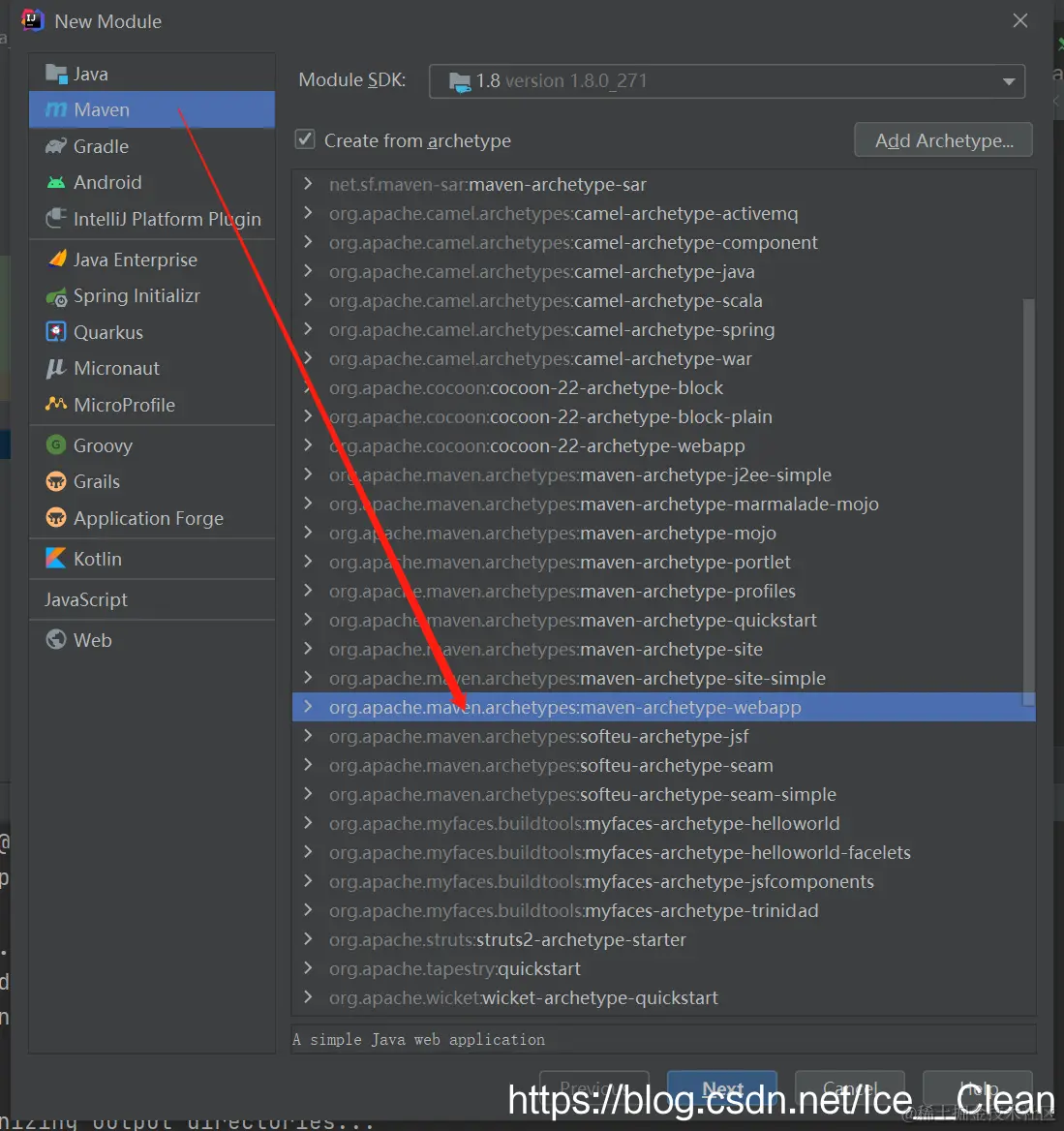Select cocoon-22-archetype-block-plain archetype
1064x1131 pixels.
pos(663,417)
